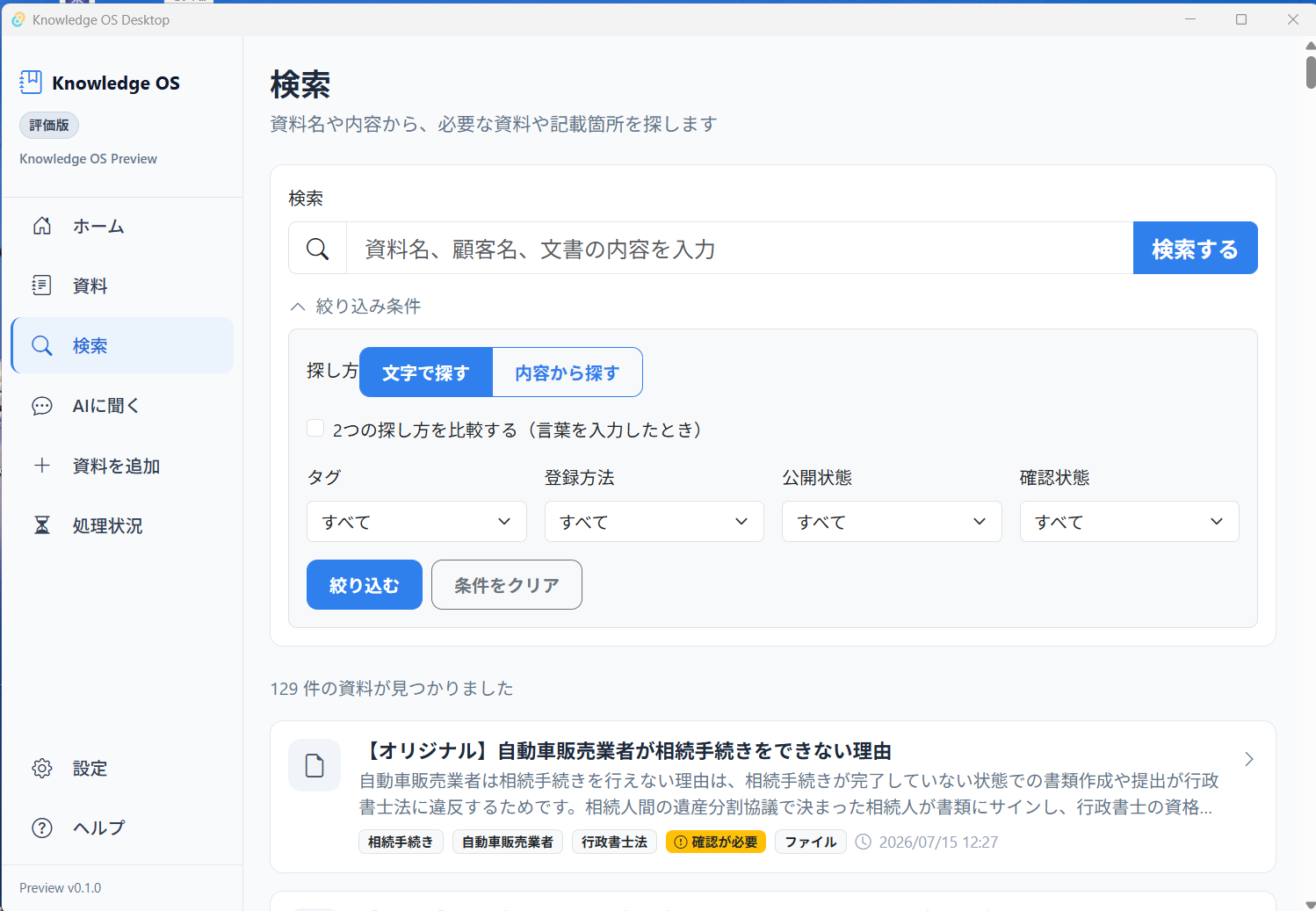The height and width of the screenshot is (911, 1316).
Task: Switch to the 内容から探す search mode
Action: pyautogui.click(x=568, y=372)
